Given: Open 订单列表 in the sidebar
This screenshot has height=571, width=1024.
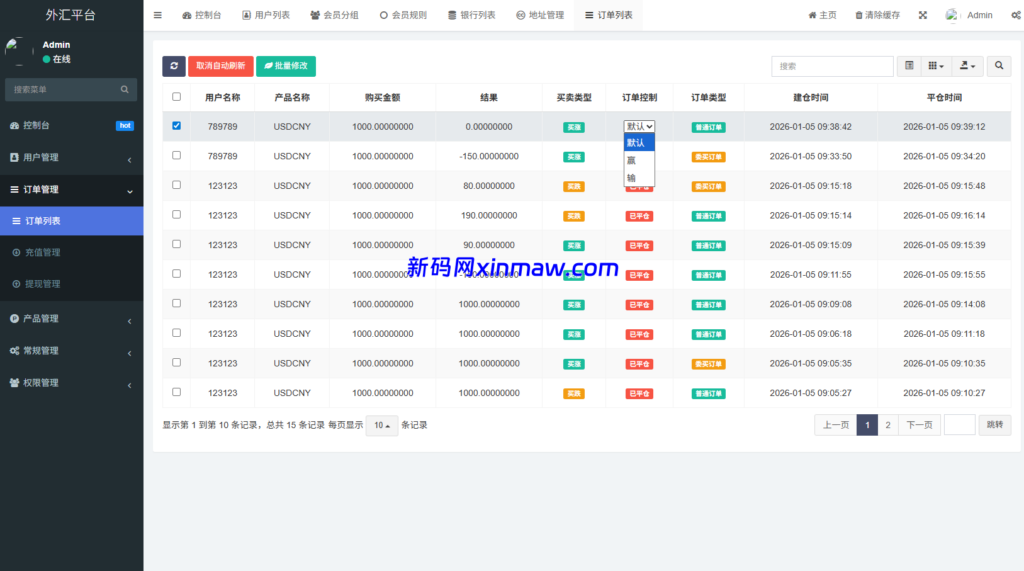Looking at the screenshot, I should click(71, 221).
